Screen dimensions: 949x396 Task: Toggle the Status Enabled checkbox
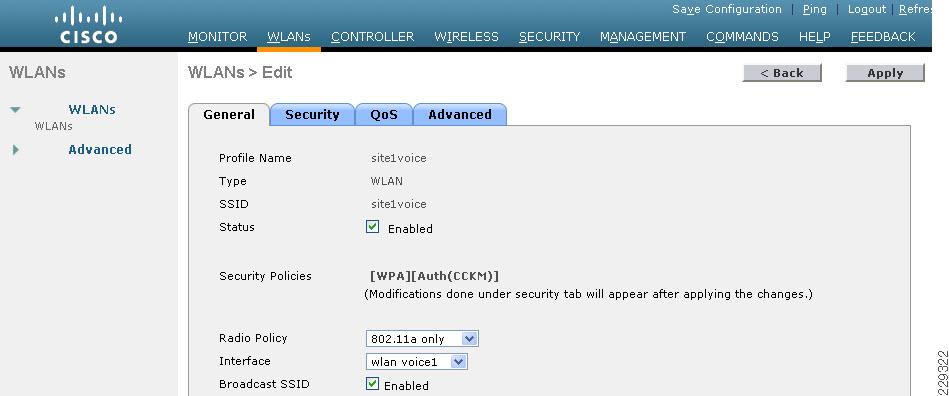point(372,227)
